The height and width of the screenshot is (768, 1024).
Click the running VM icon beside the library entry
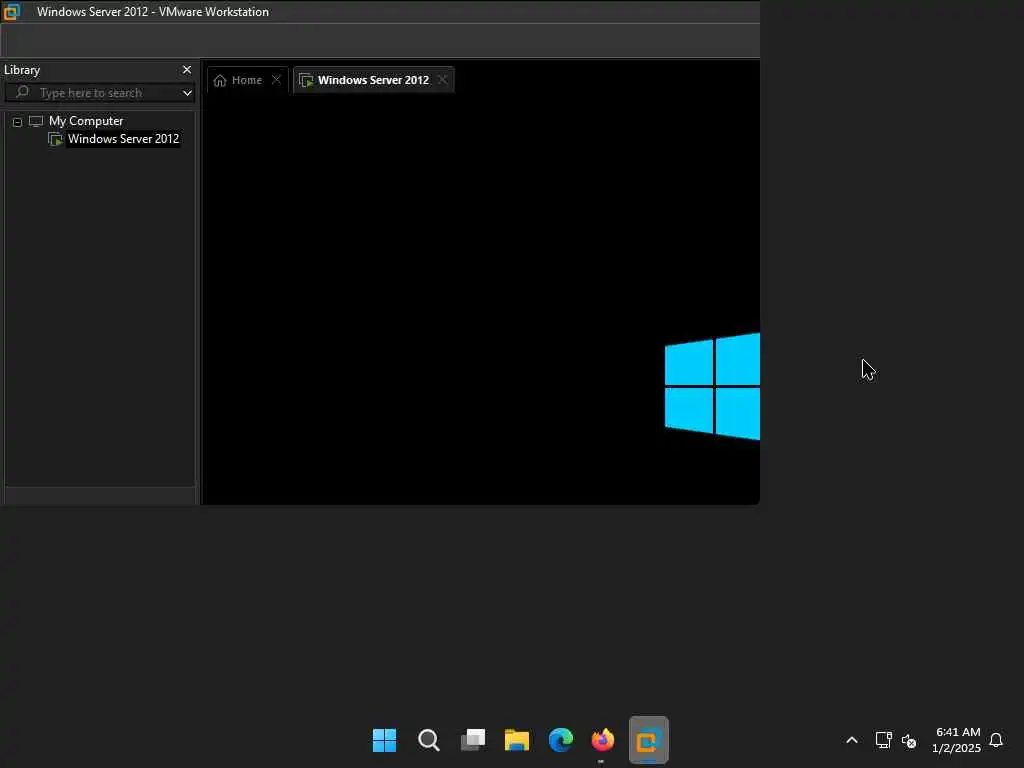coord(56,139)
